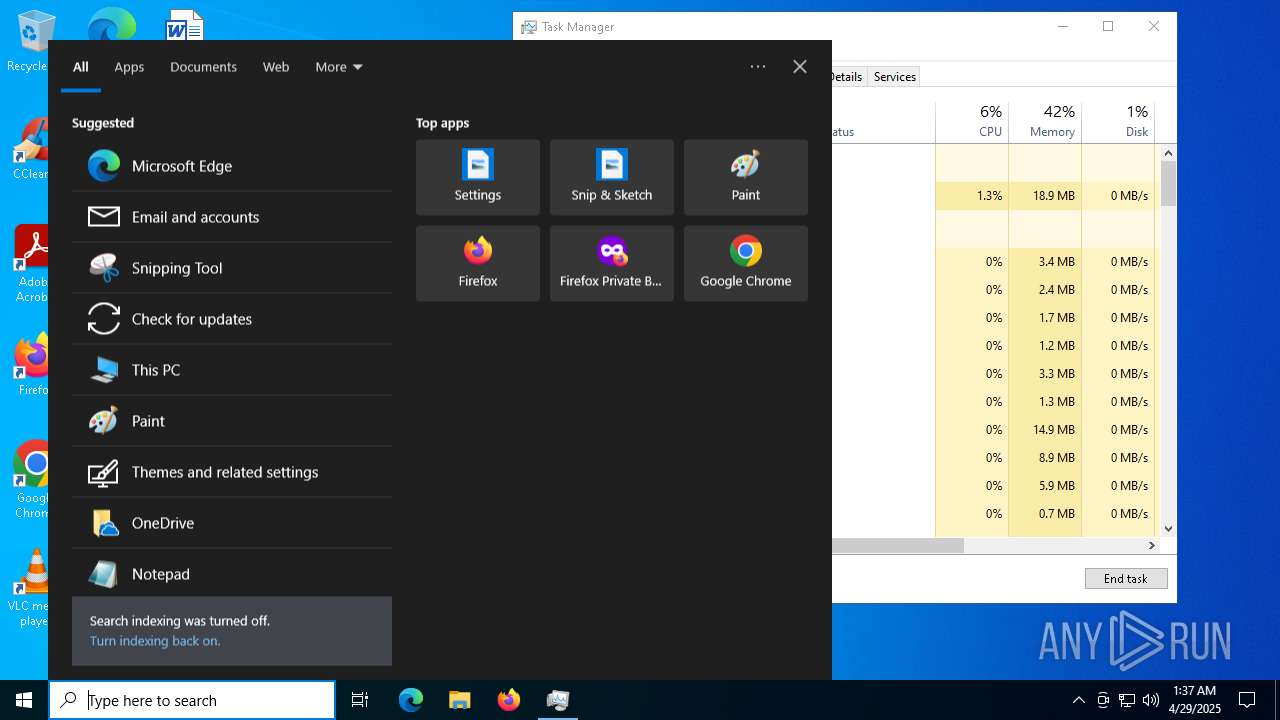Image resolution: width=1280 pixels, height=720 pixels.
Task: Open Settings tile in Top apps
Action: 478,177
